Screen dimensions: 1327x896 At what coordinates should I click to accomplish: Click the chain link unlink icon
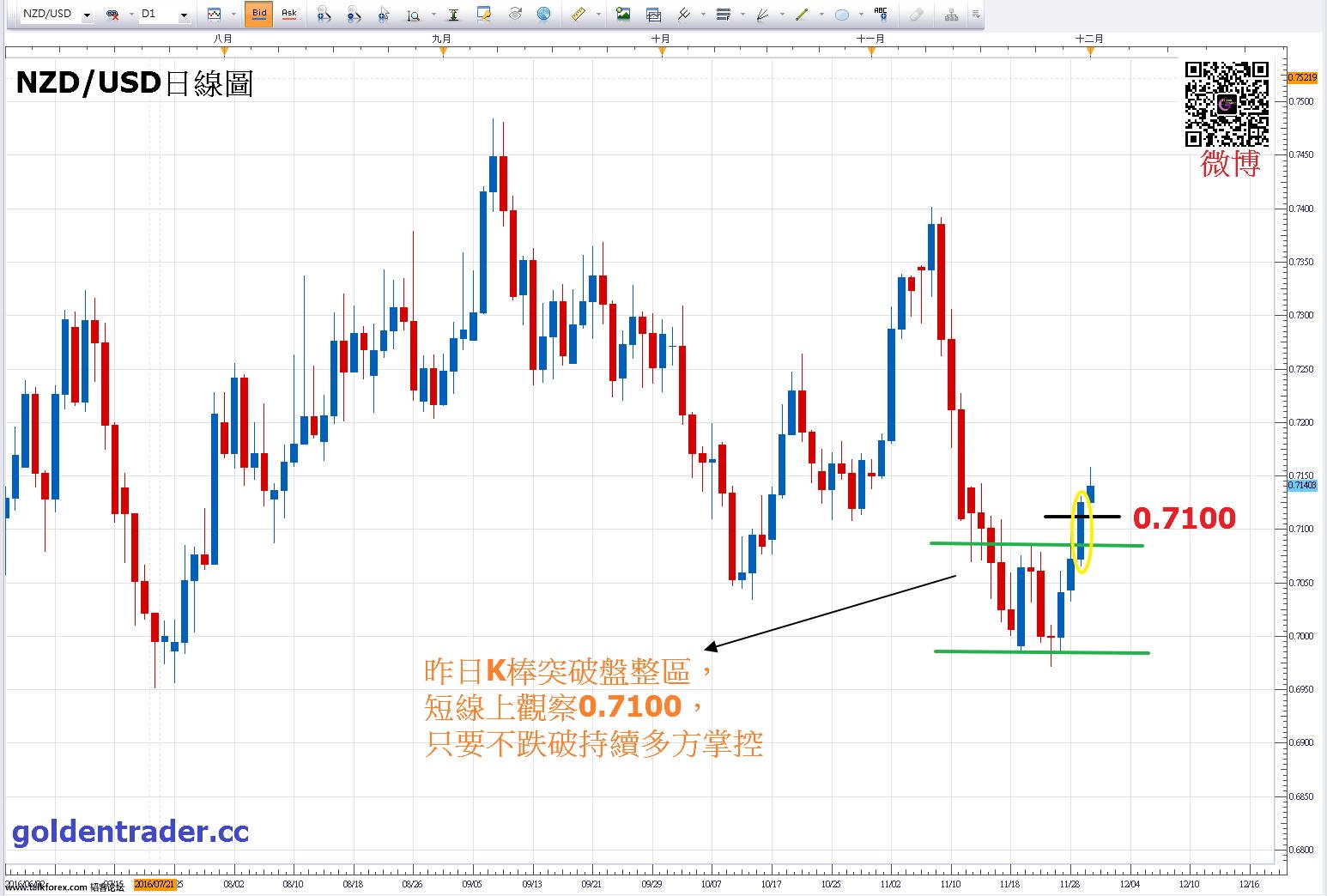coord(112,15)
